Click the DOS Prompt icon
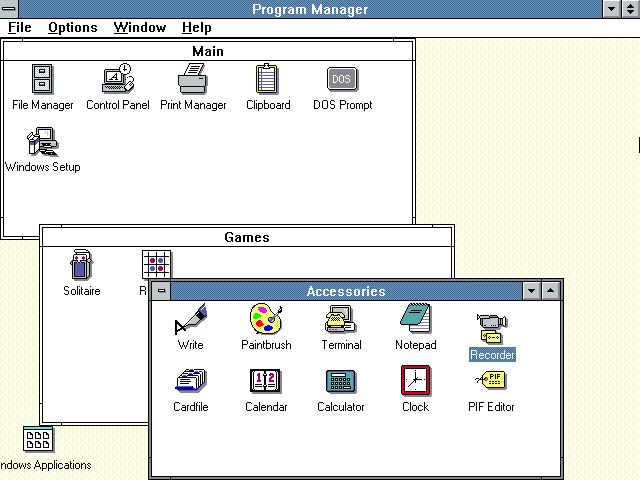640x480 pixels. pos(342,79)
